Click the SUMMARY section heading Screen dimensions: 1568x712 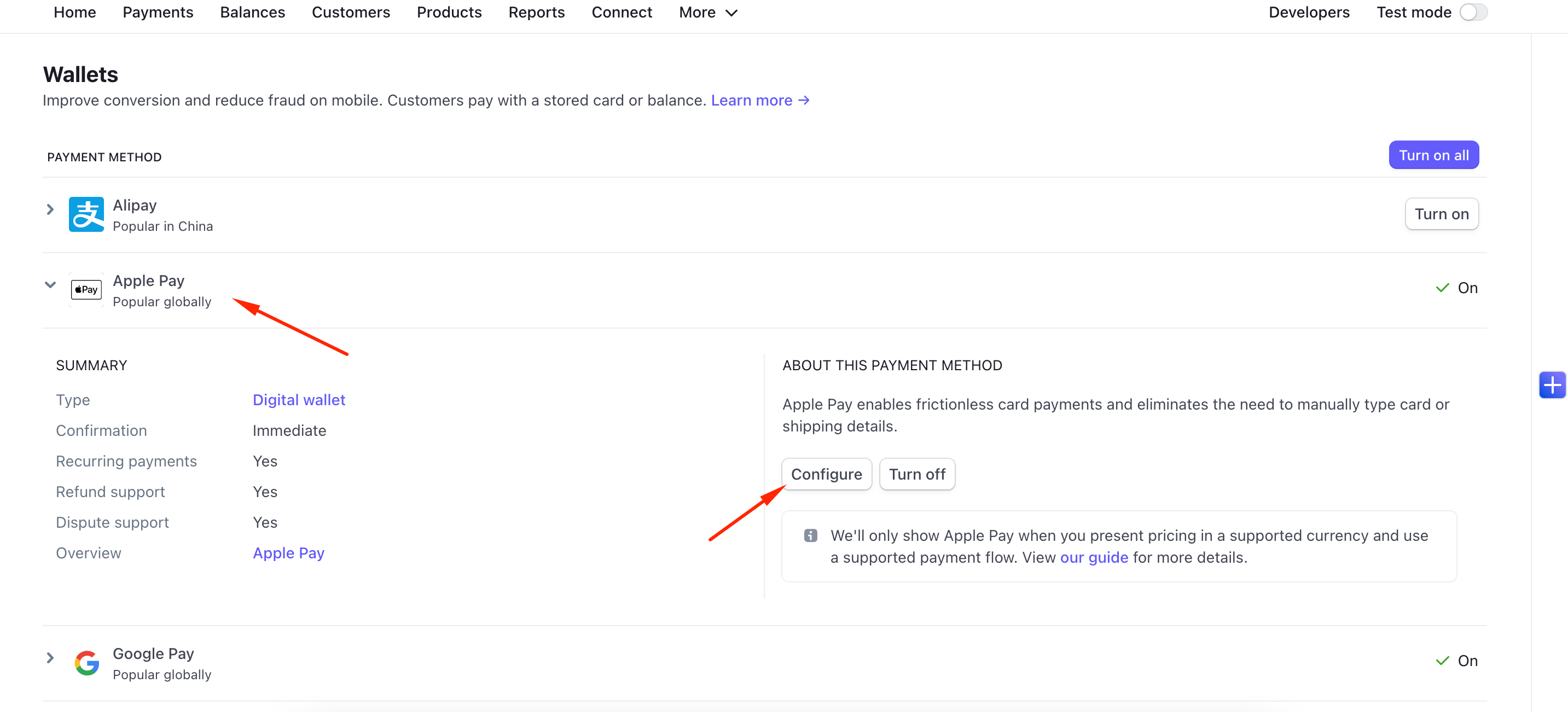pos(91,365)
